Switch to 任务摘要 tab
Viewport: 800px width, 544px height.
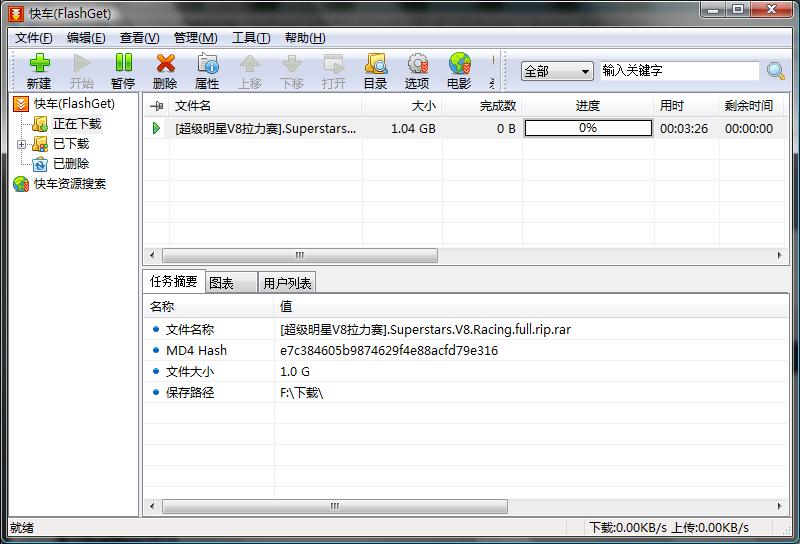173,281
